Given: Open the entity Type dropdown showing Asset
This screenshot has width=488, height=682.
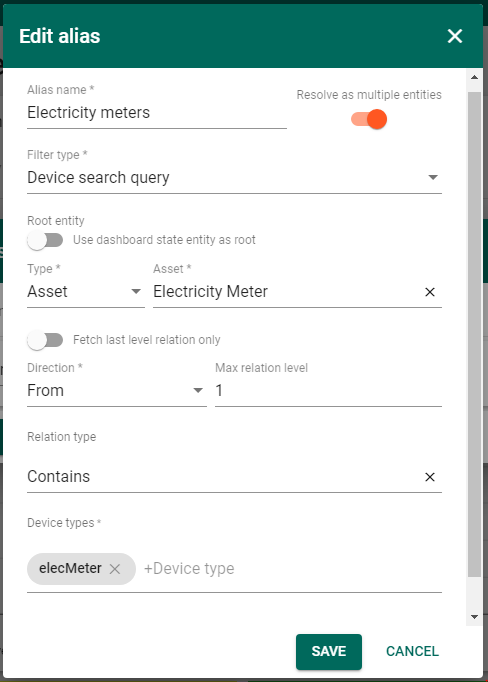Looking at the screenshot, I should [x=86, y=292].
